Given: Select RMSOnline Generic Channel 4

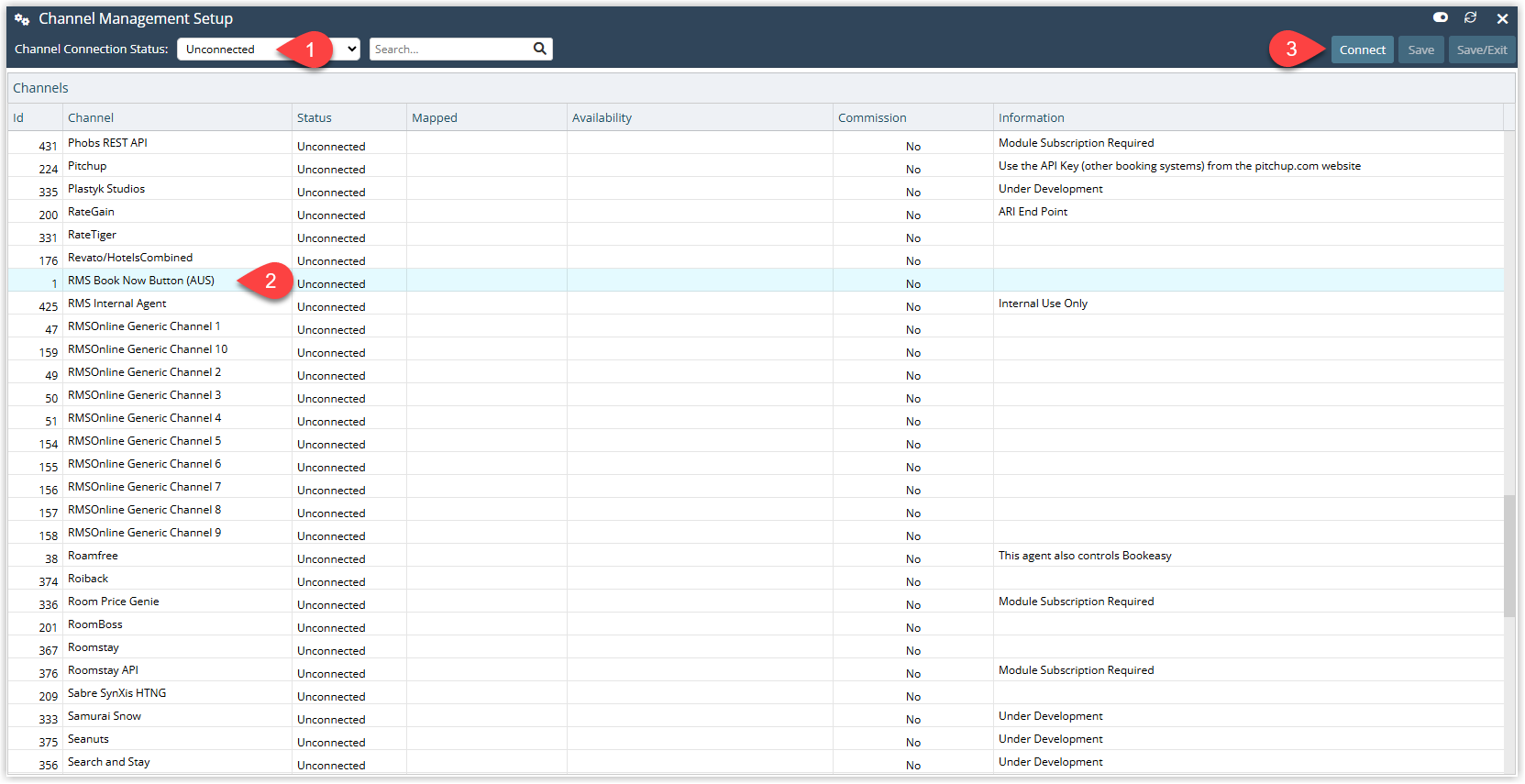Looking at the screenshot, I should pos(144,418).
